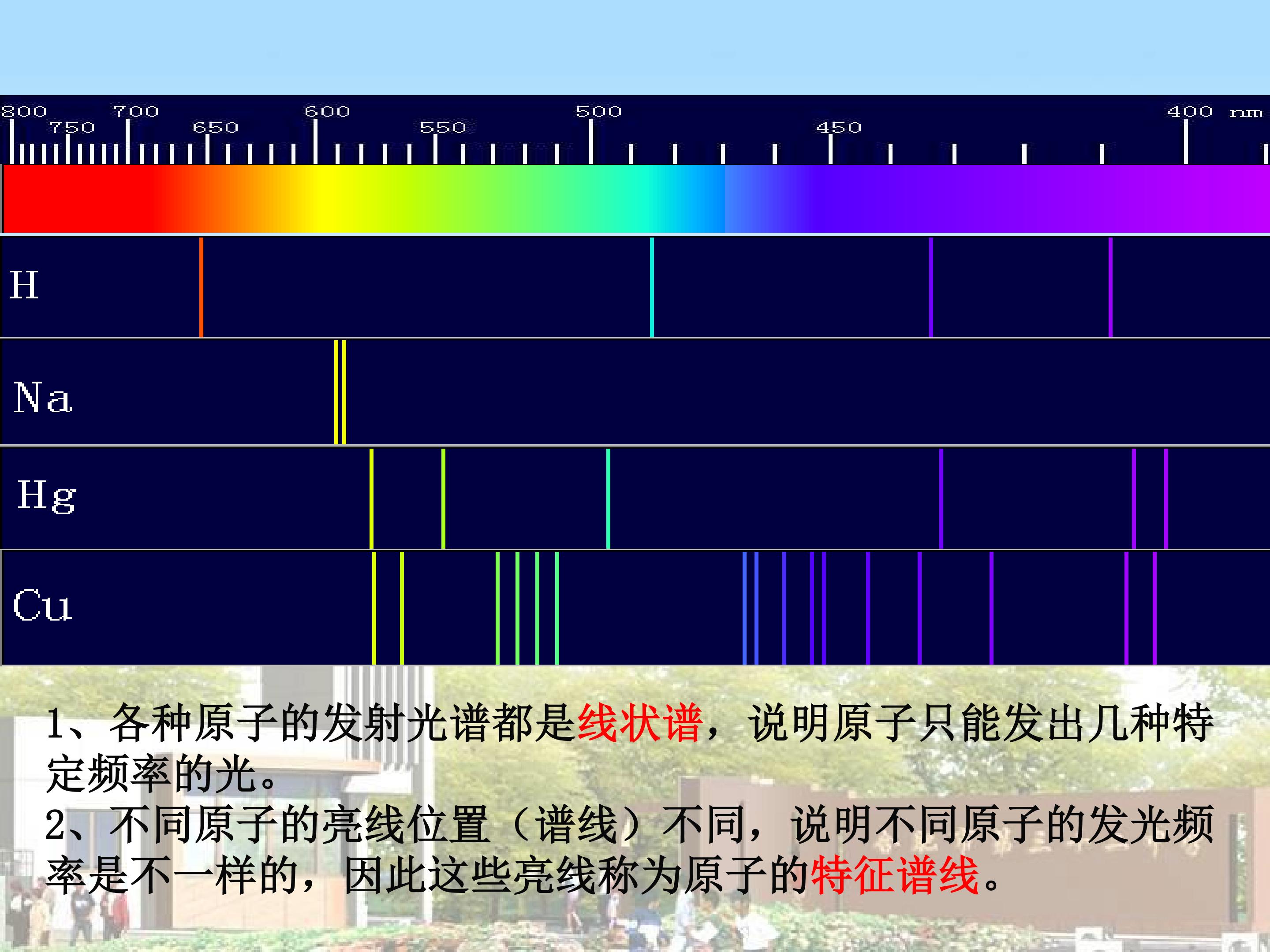This screenshot has height=952, width=1270.
Task: Click the H element label
Action: tap(24, 285)
